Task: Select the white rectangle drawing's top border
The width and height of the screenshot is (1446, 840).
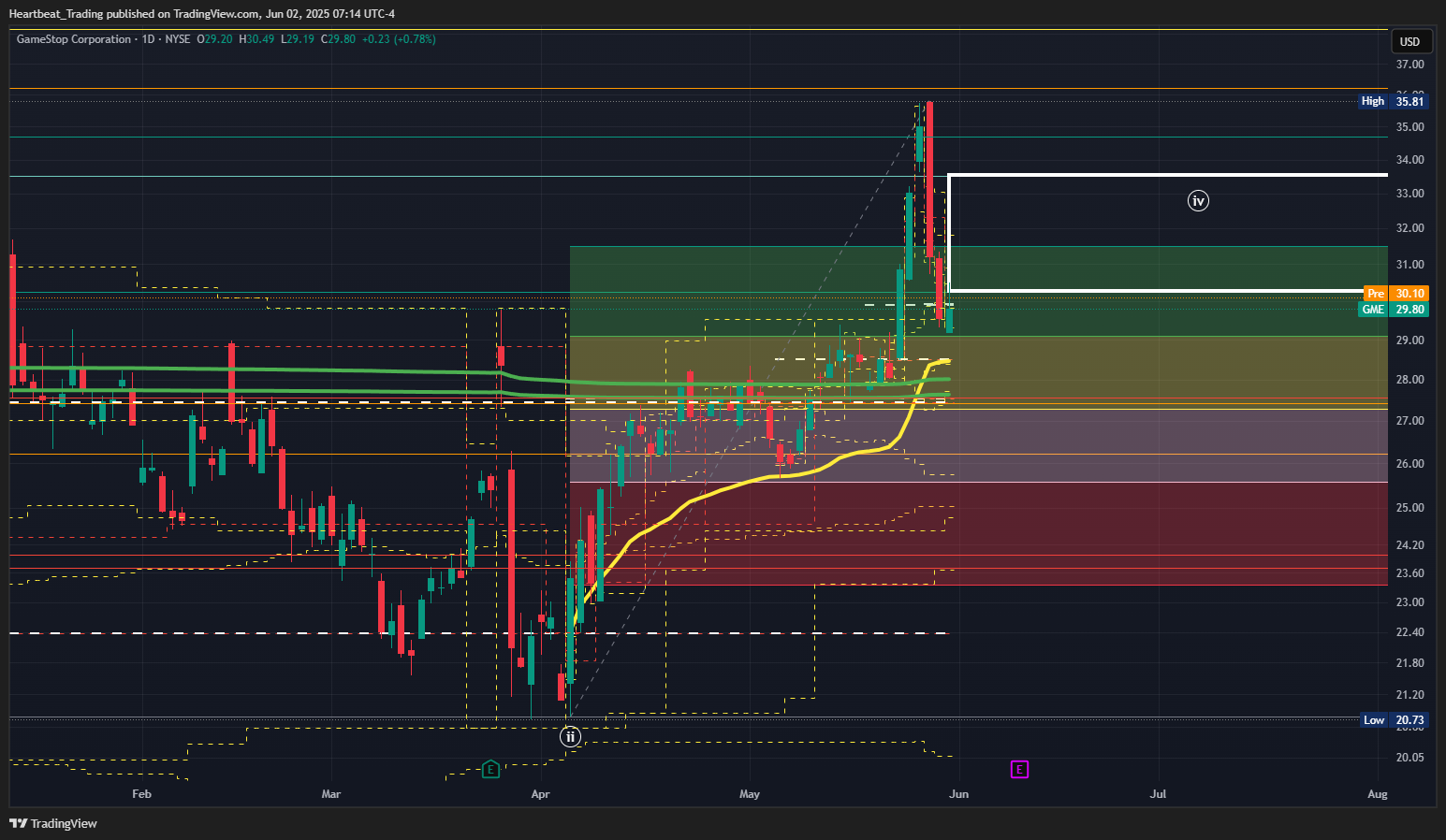Action: (x=1168, y=175)
